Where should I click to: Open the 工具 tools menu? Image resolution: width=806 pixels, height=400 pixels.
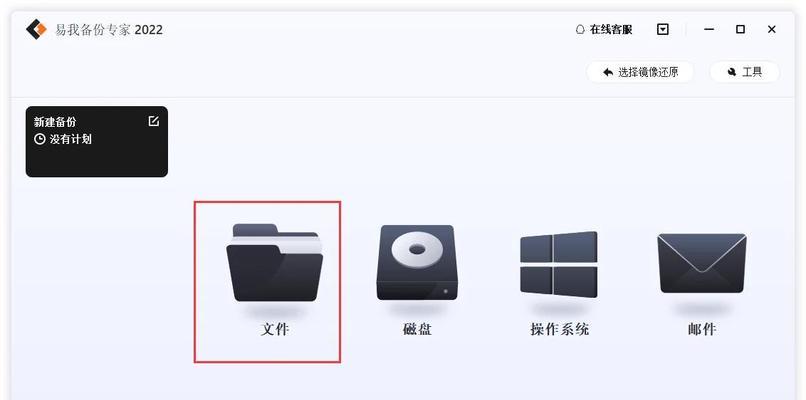pyautogui.click(x=745, y=72)
